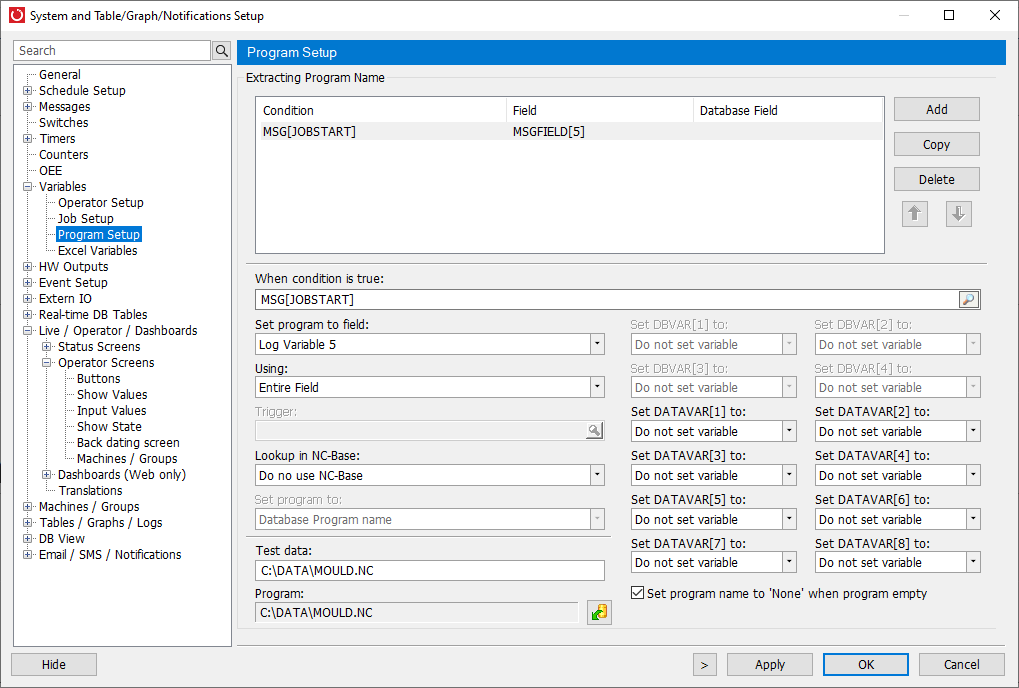Open Set DATAVAR[2] dropdown
Image resolution: width=1019 pixels, height=688 pixels.
[x=973, y=431]
